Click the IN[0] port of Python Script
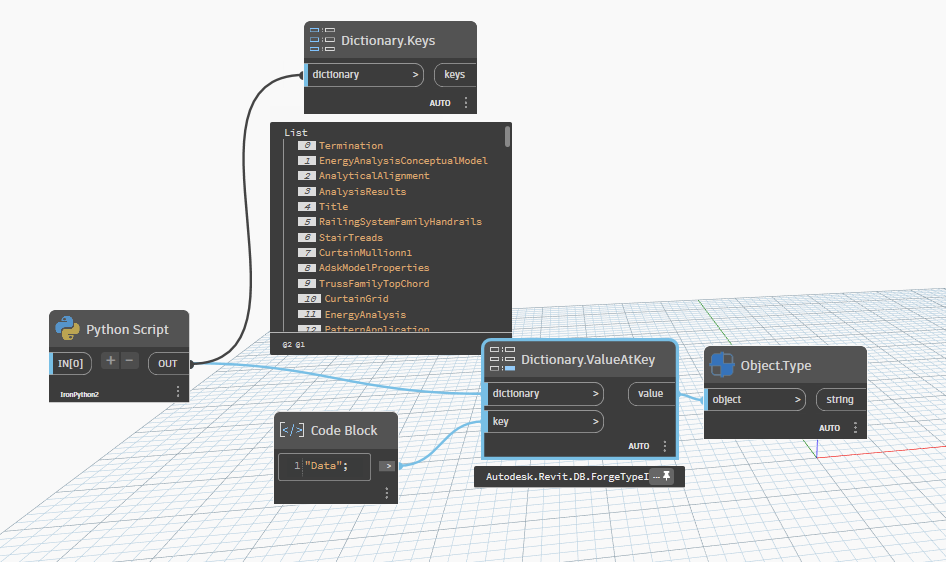The width and height of the screenshot is (946, 562). [x=71, y=364]
